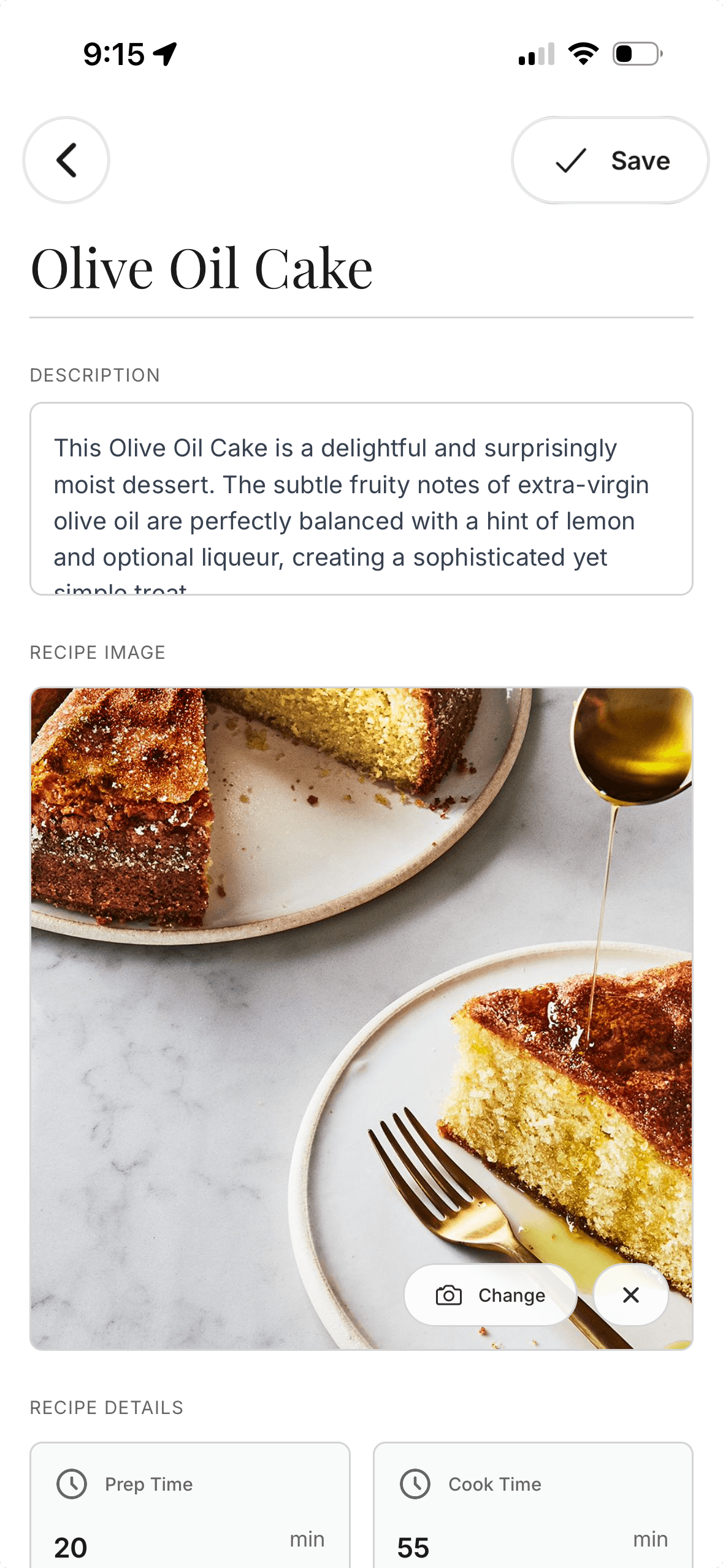Tap the cellular signal bars
The width and height of the screenshot is (723, 1568).
pyautogui.click(x=537, y=54)
